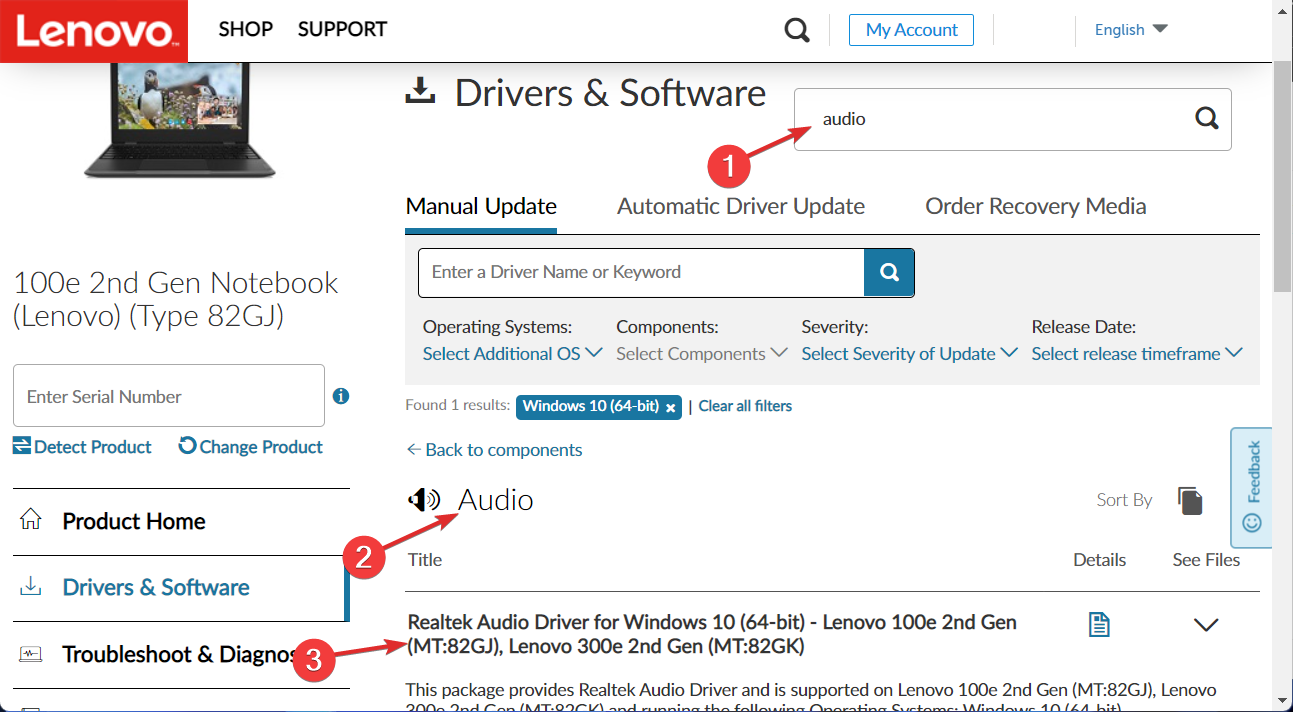The image size is (1293, 712).
Task: Click the Drivers & Software download icon heading
Action: click(420, 92)
